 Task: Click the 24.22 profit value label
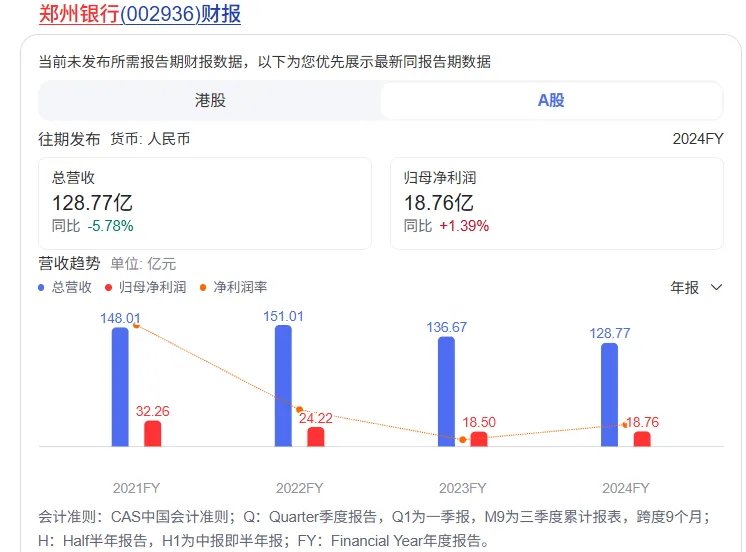(315, 418)
